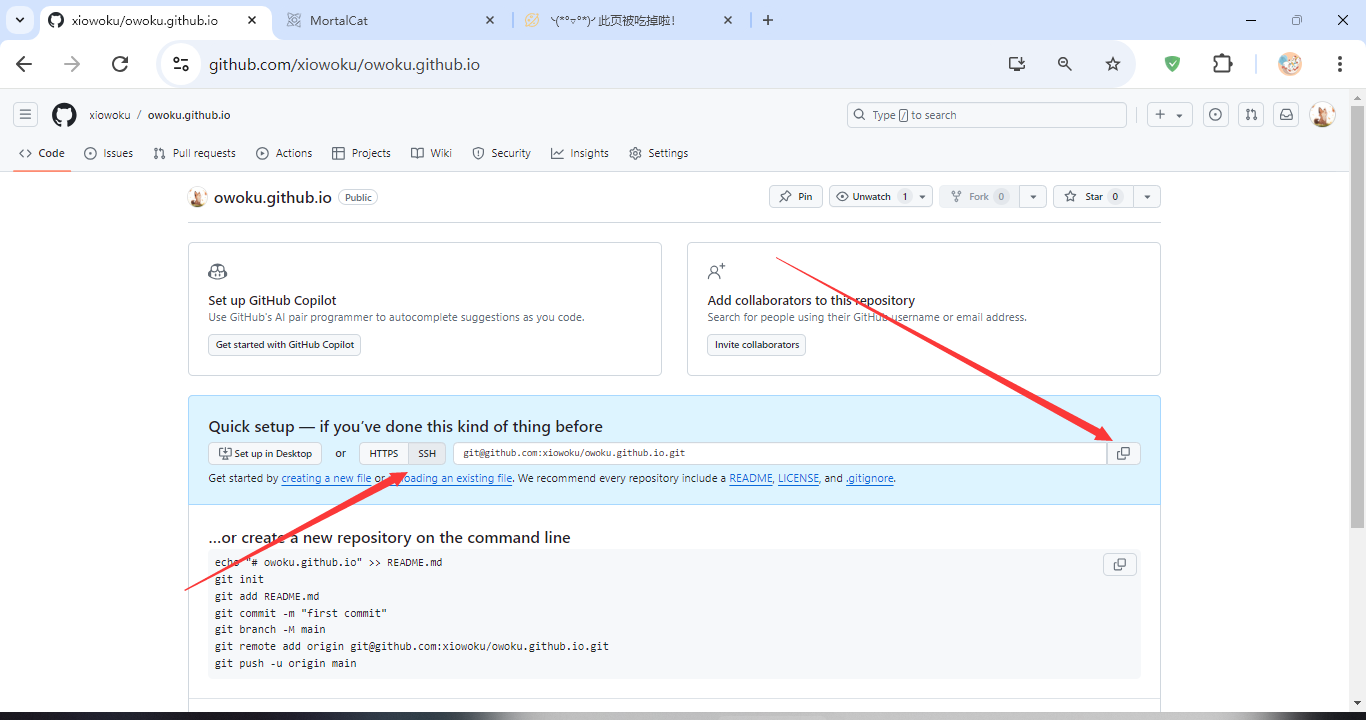This screenshot has height=720, width=1366.
Task: Open the pull requests icon in header
Action: click(x=1251, y=115)
